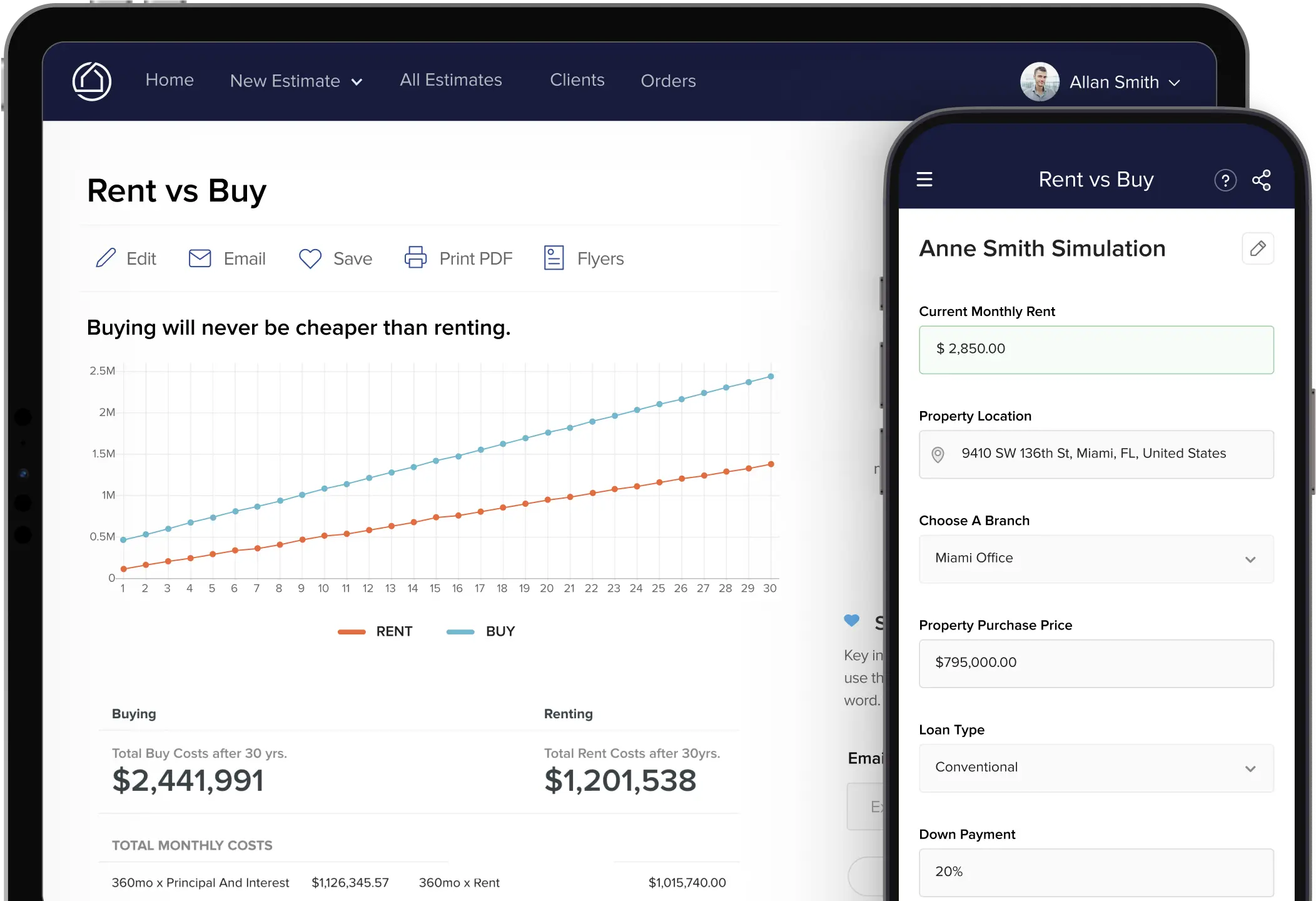Click the Current Monthly Rent field
The height and width of the screenshot is (901, 1316).
pos(1096,349)
